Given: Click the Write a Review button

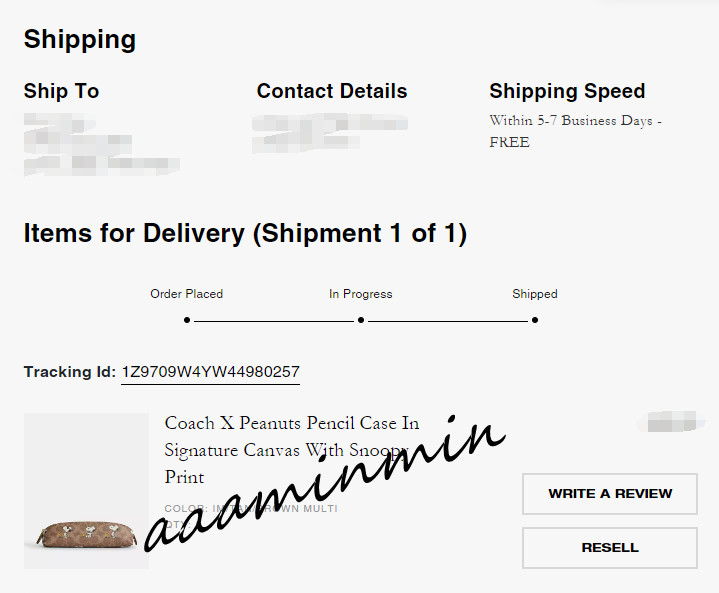Looking at the screenshot, I should (610, 494).
